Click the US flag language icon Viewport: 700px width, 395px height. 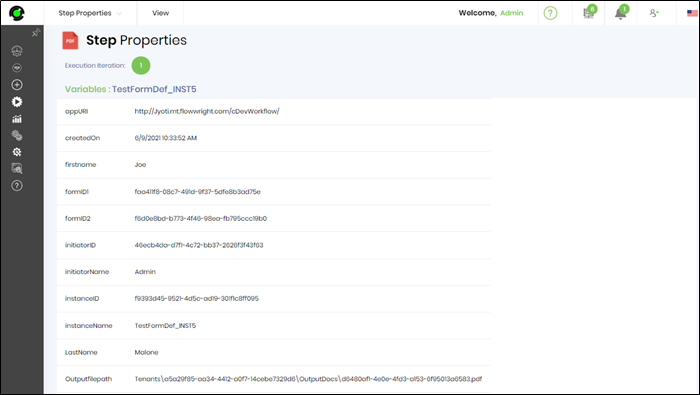pos(692,13)
